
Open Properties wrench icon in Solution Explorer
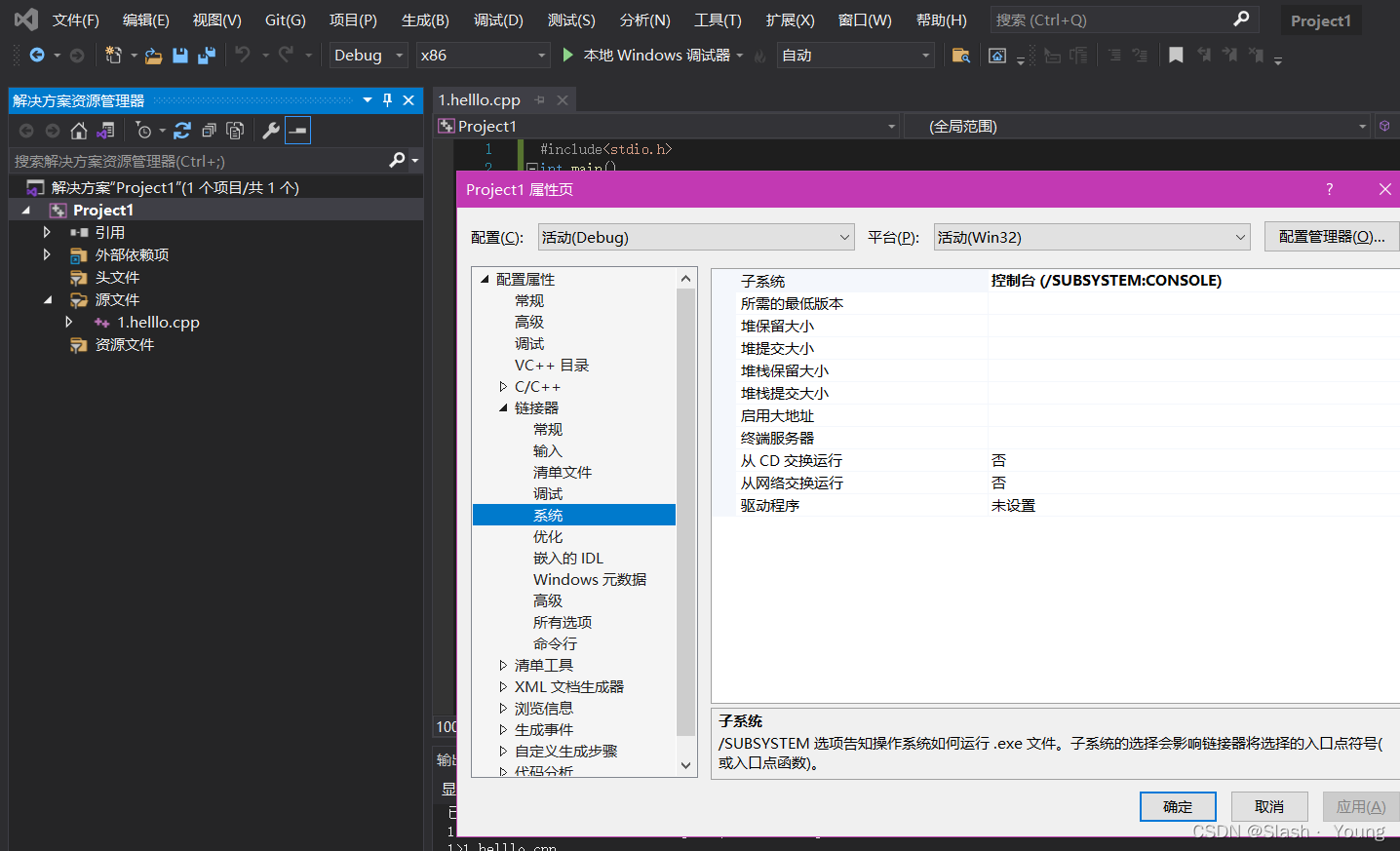[x=271, y=131]
